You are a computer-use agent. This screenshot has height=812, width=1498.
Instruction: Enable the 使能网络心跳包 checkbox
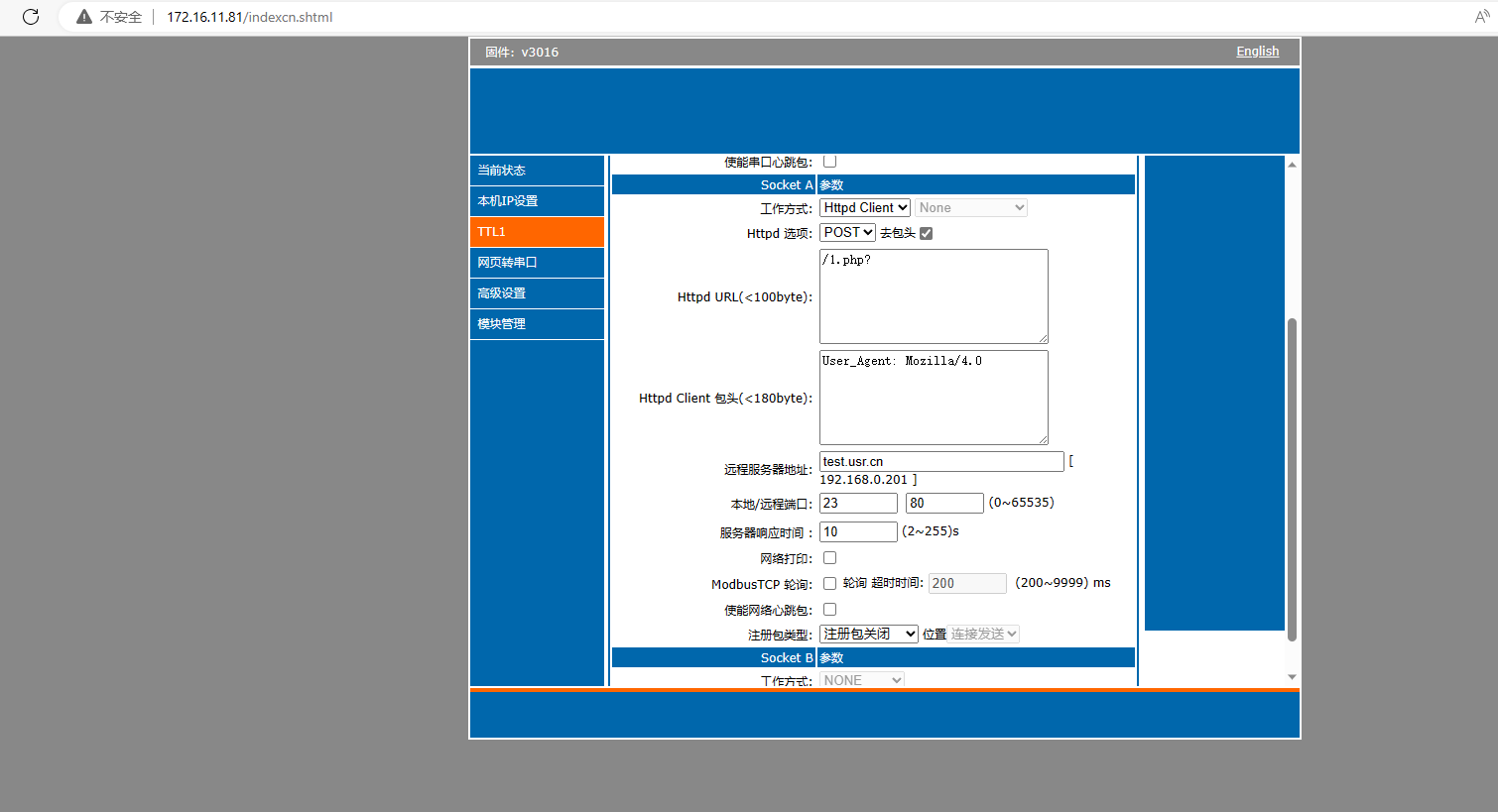(x=829, y=610)
